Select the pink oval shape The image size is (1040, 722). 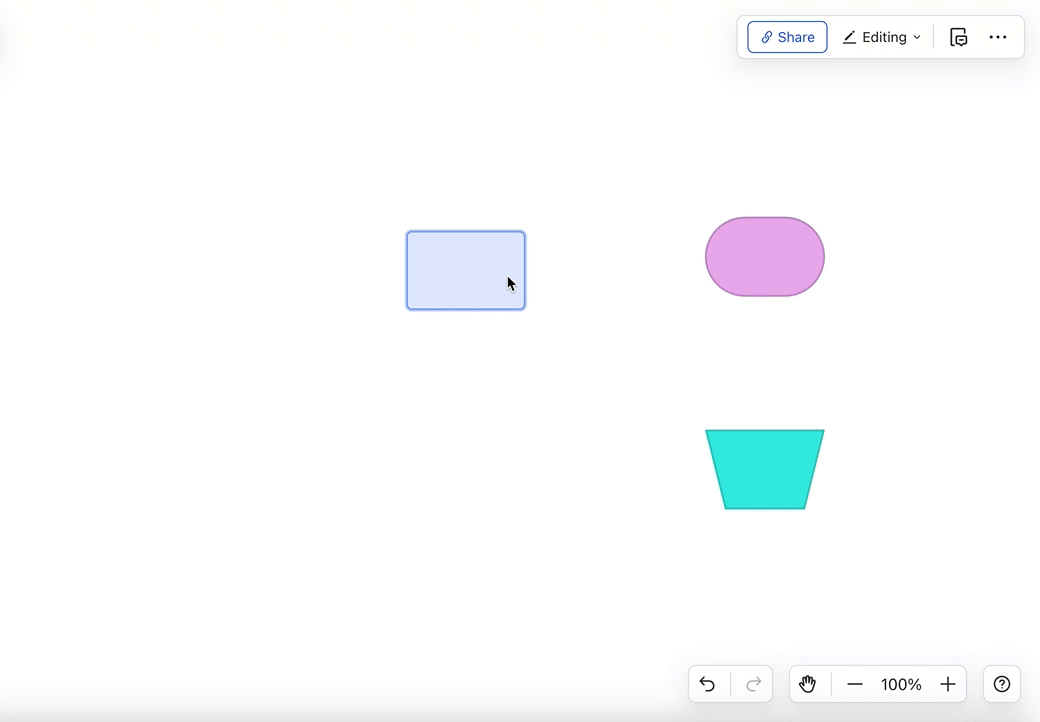click(x=764, y=257)
